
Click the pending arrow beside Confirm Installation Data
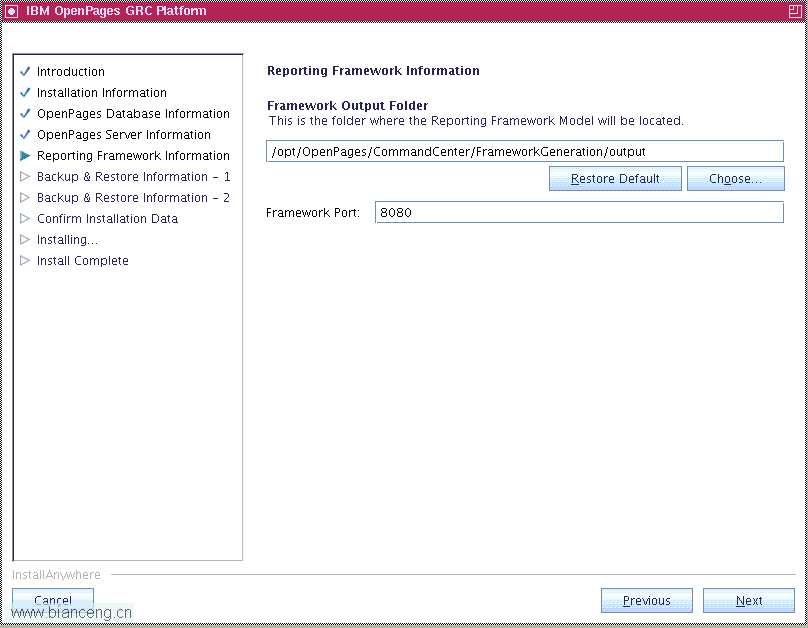tap(25, 218)
